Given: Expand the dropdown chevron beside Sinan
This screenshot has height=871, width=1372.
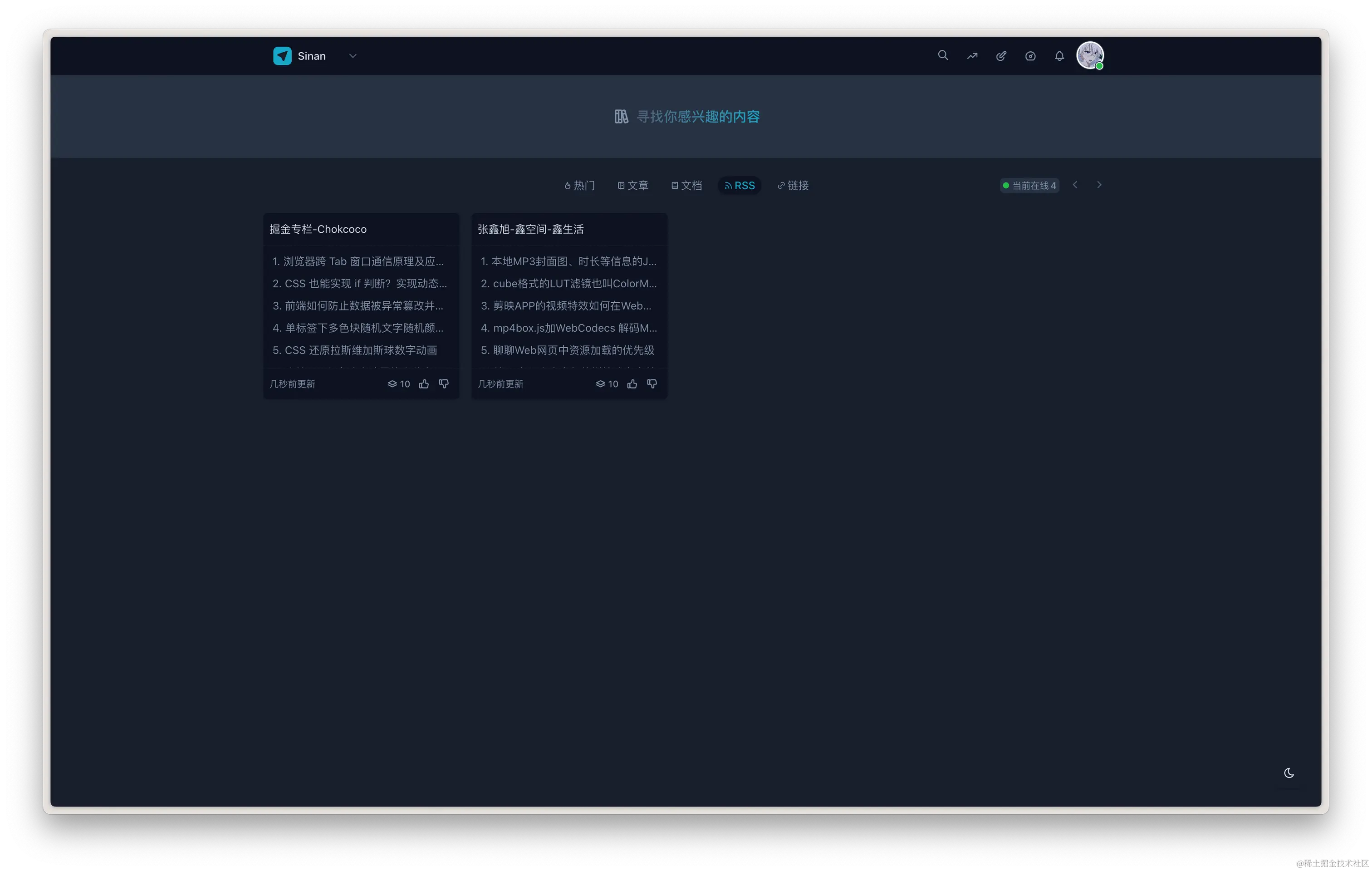Looking at the screenshot, I should 353,56.
